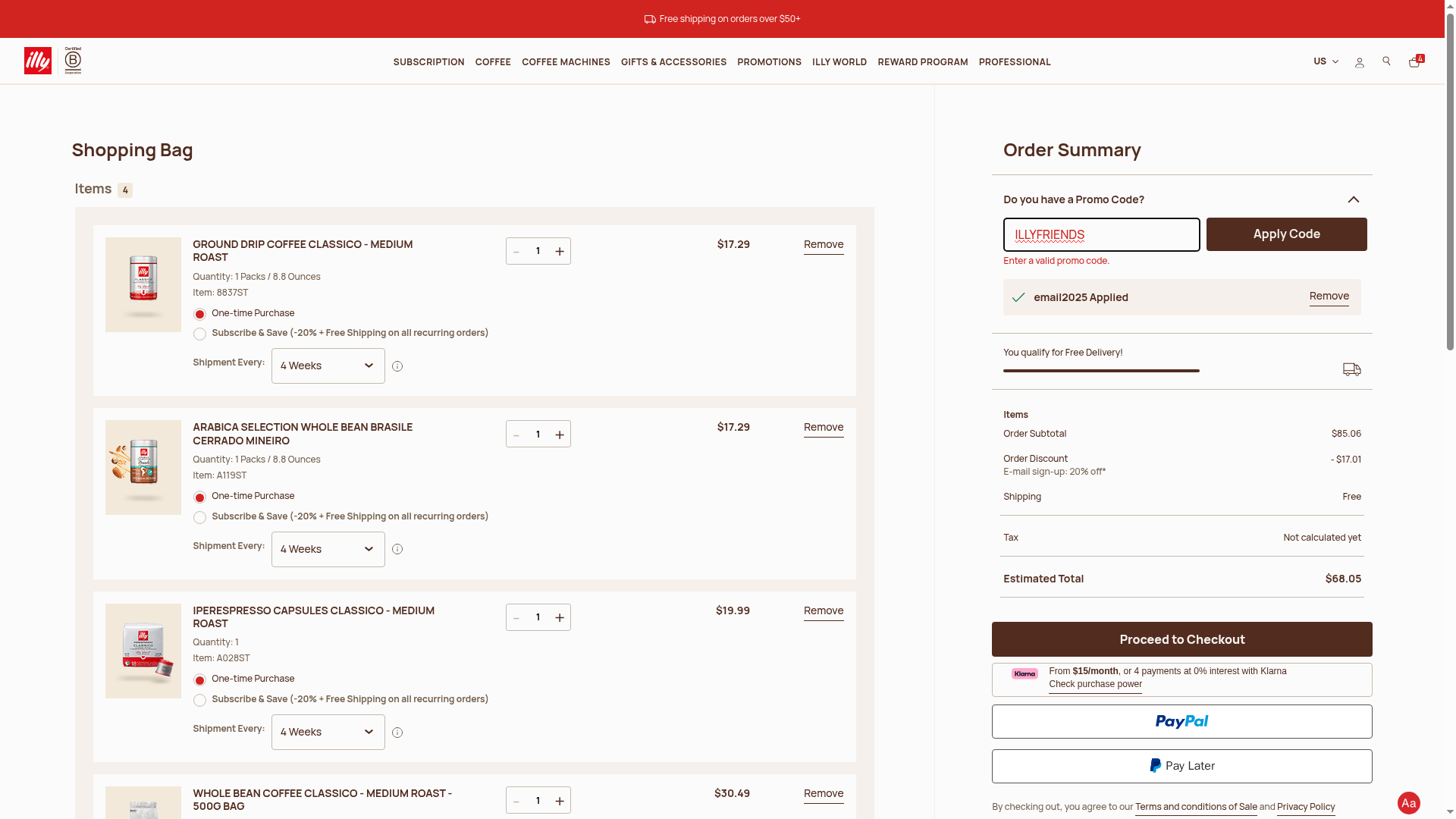Select Subscribe & Save for Ground Drip Coffee
The width and height of the screenshot is (1456, 819).
199,334
